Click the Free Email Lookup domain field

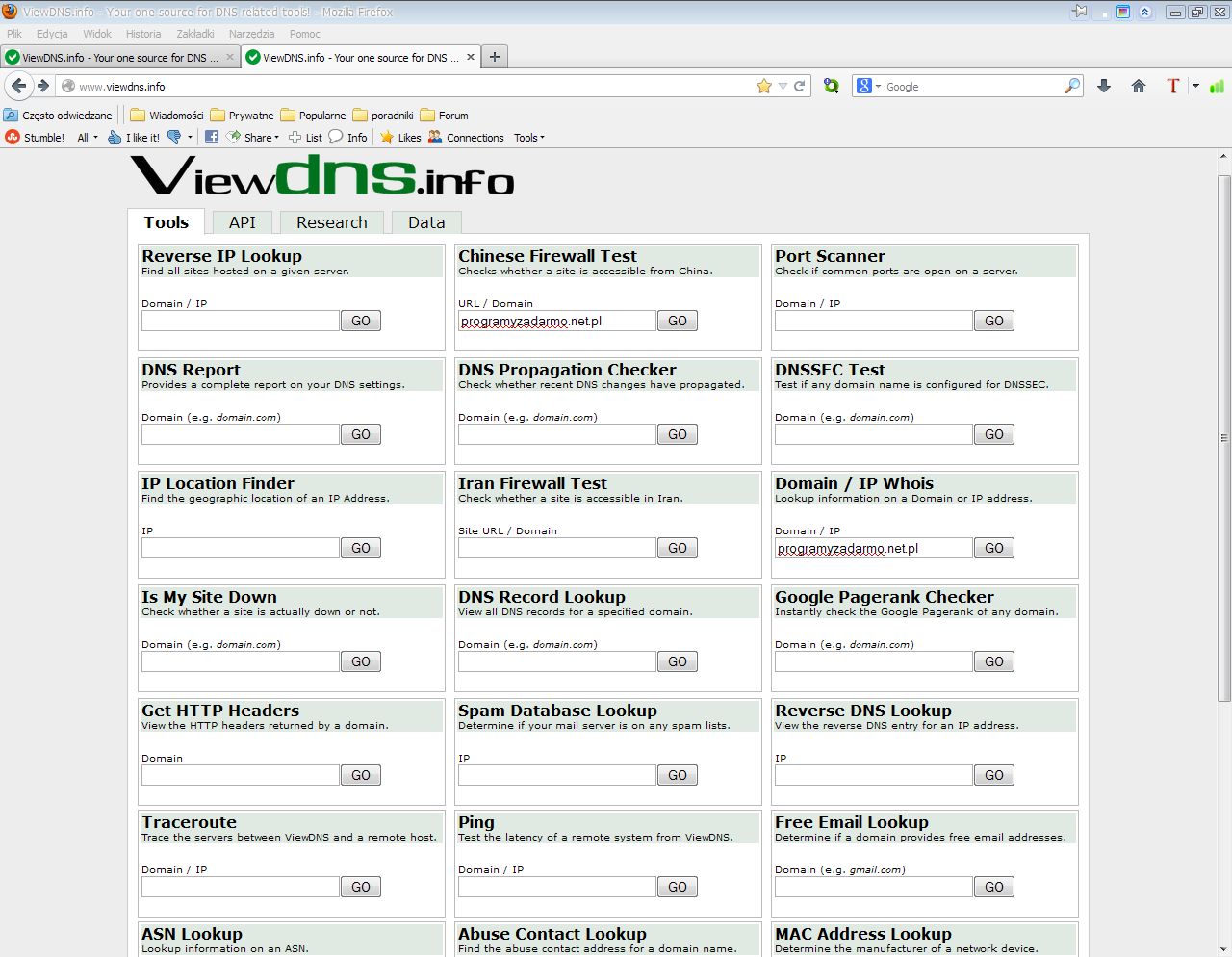pyautogui.click(x=874, y=887)
